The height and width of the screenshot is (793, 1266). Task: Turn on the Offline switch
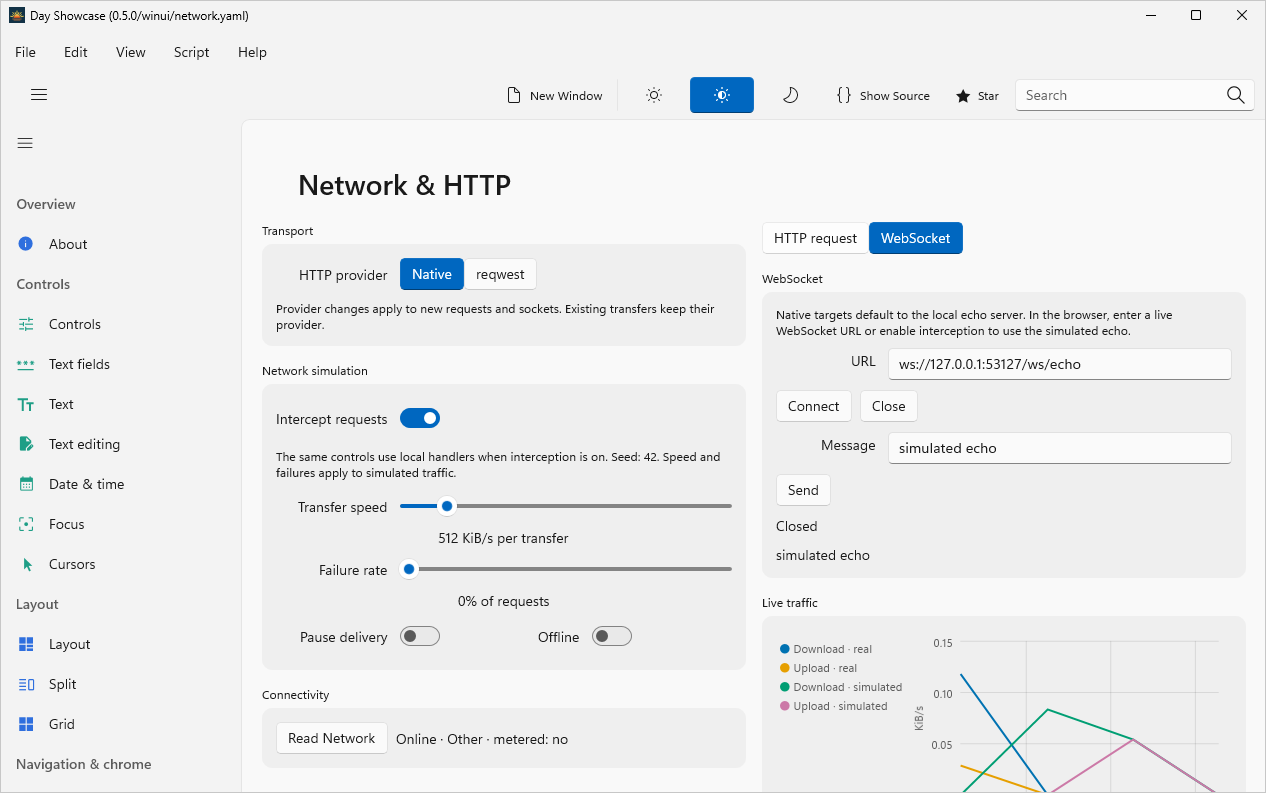[612, 636]
